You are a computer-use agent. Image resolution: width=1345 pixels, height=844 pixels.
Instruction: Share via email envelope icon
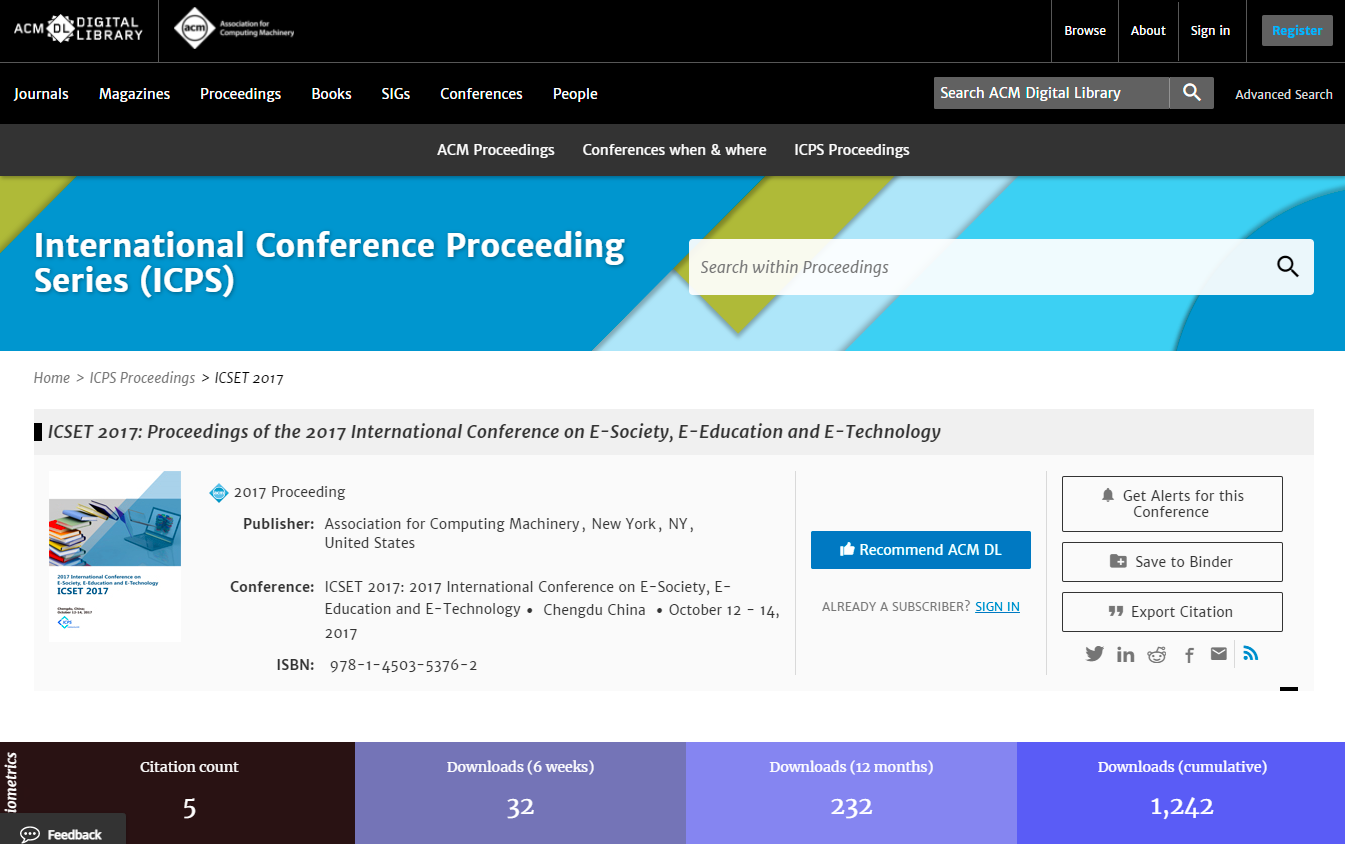tap(1218, 654)
